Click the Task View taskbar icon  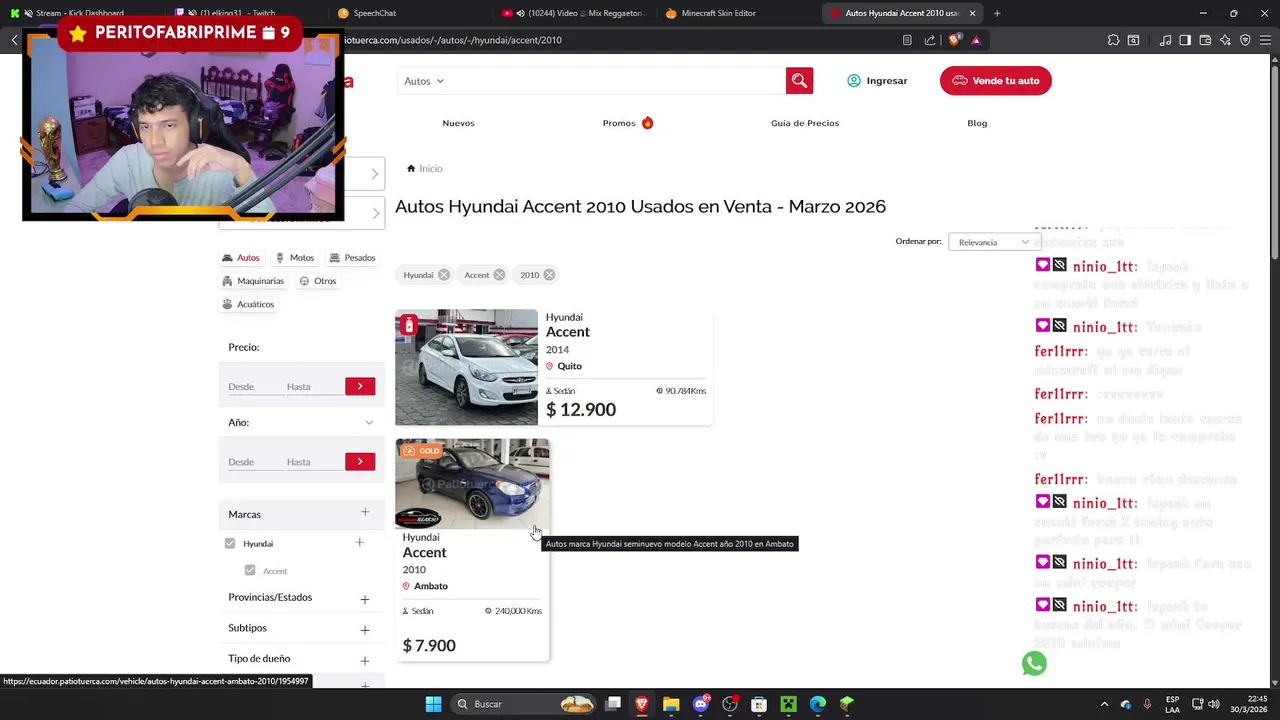tap(613, 704)
